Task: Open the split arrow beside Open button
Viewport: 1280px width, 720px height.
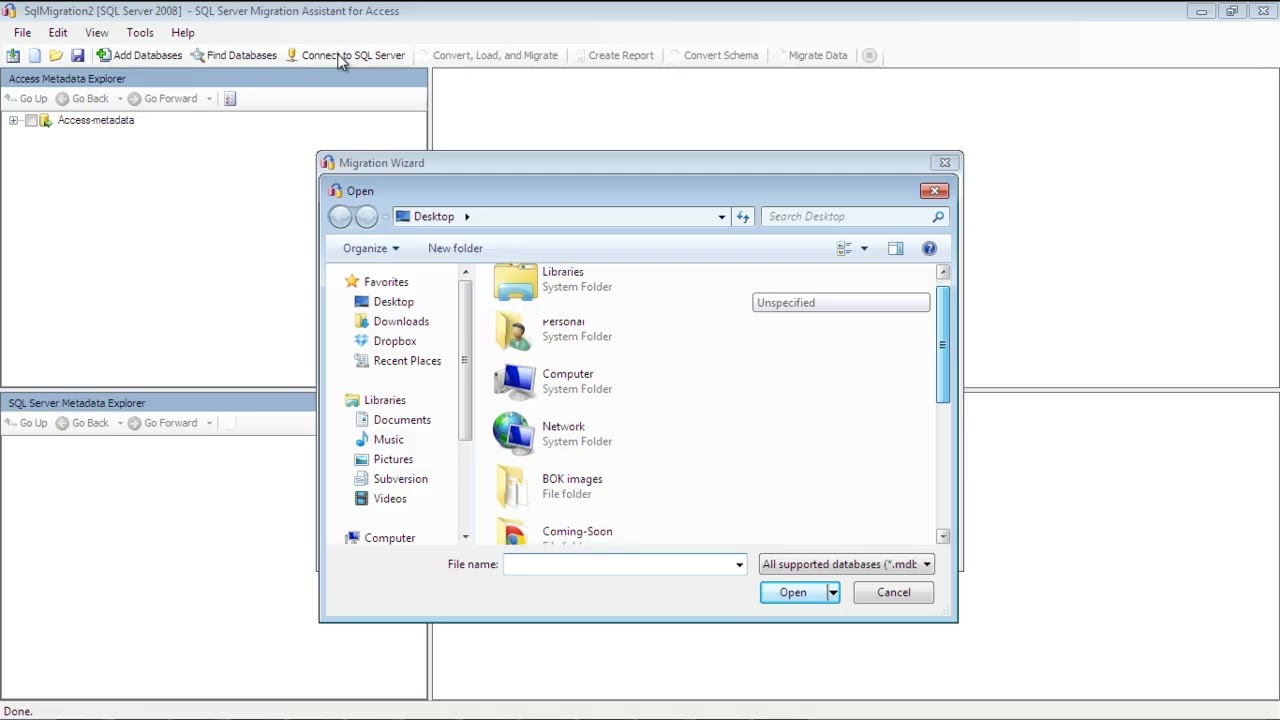Action: point(833,593)
